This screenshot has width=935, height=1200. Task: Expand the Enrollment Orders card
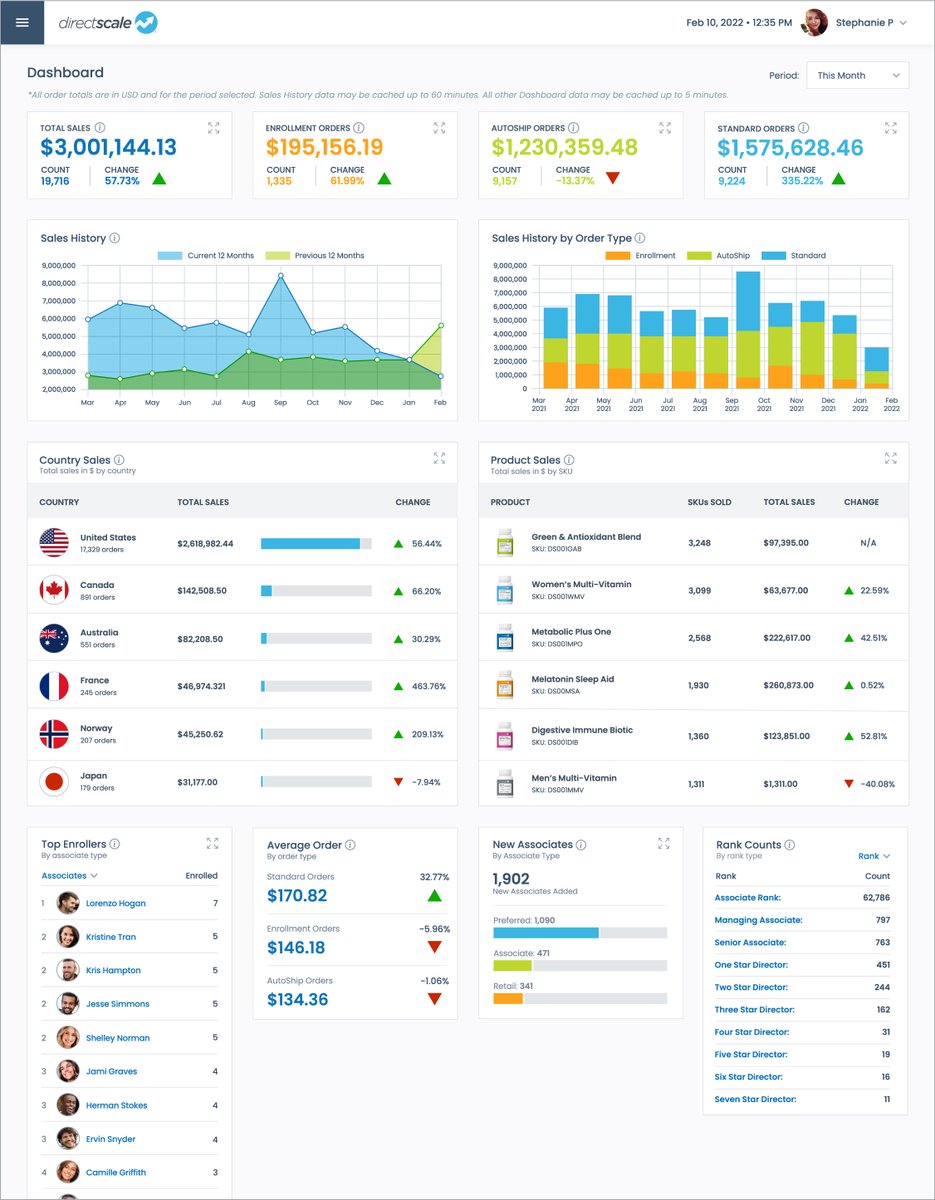click(440, 128)
